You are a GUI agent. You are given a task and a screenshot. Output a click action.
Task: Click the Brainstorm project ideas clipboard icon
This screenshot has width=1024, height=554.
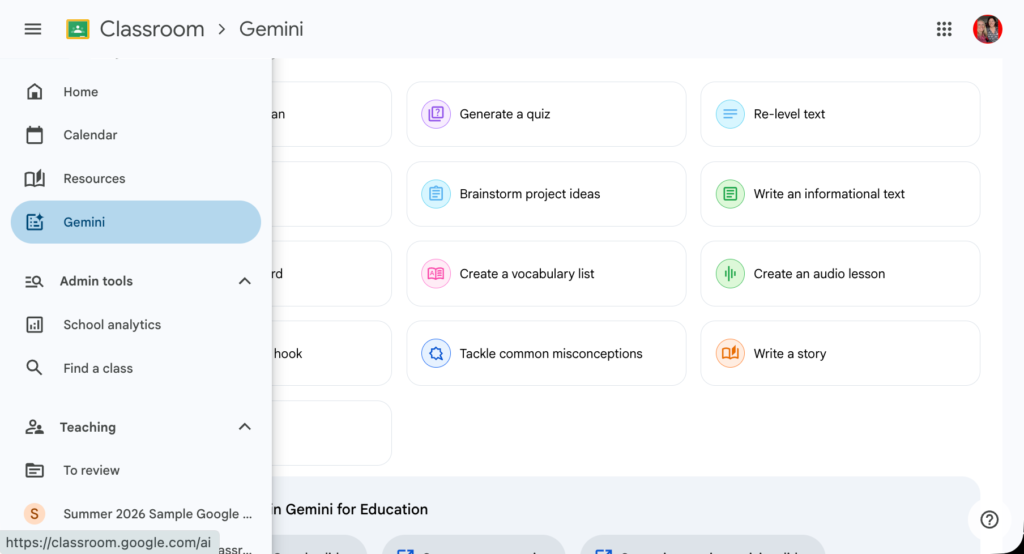click(436, 194)
